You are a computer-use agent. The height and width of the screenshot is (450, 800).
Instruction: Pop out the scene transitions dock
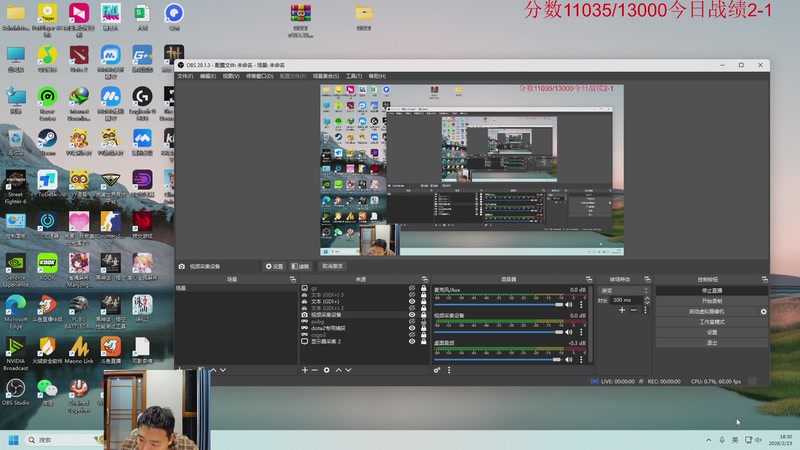(x=647, y=280)
